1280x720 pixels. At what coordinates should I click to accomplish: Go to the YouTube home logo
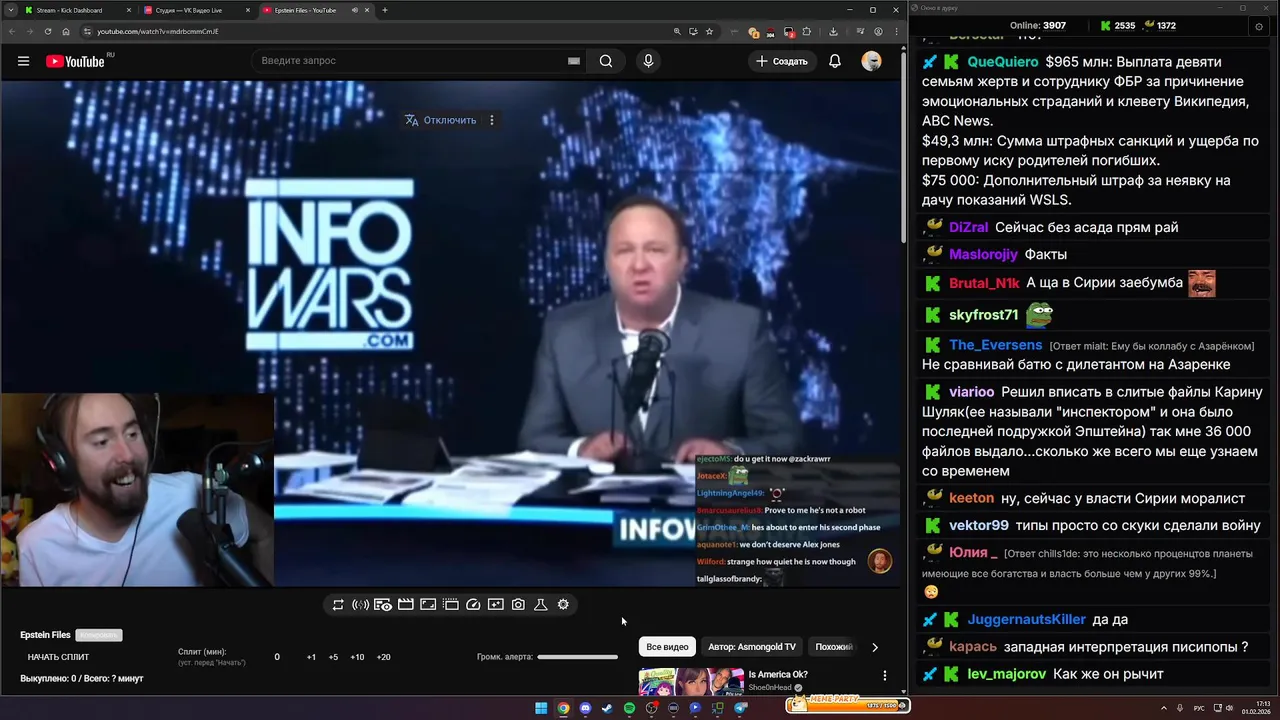[75, 61]
